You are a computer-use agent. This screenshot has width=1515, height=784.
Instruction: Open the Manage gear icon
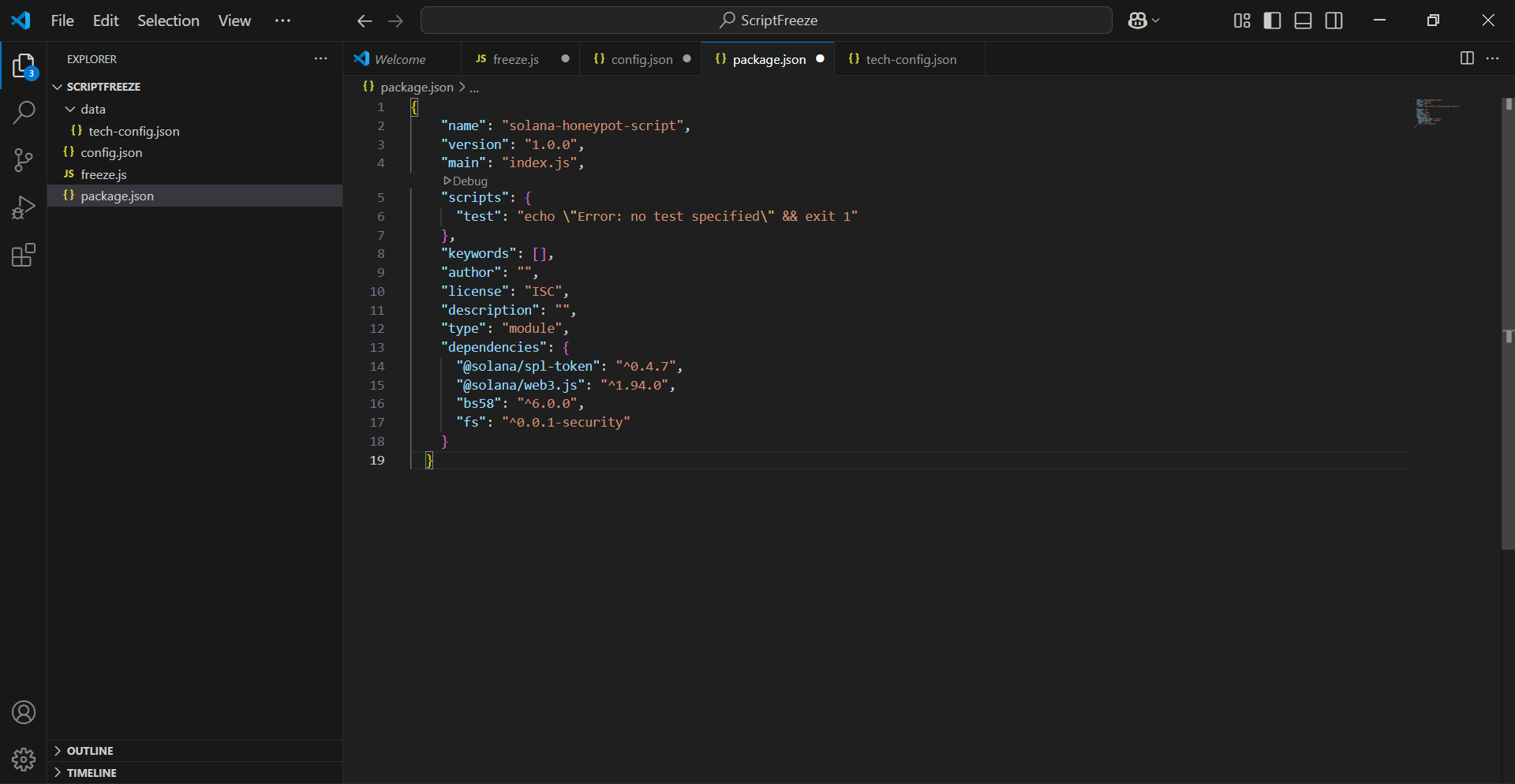[x=24, y=760]
